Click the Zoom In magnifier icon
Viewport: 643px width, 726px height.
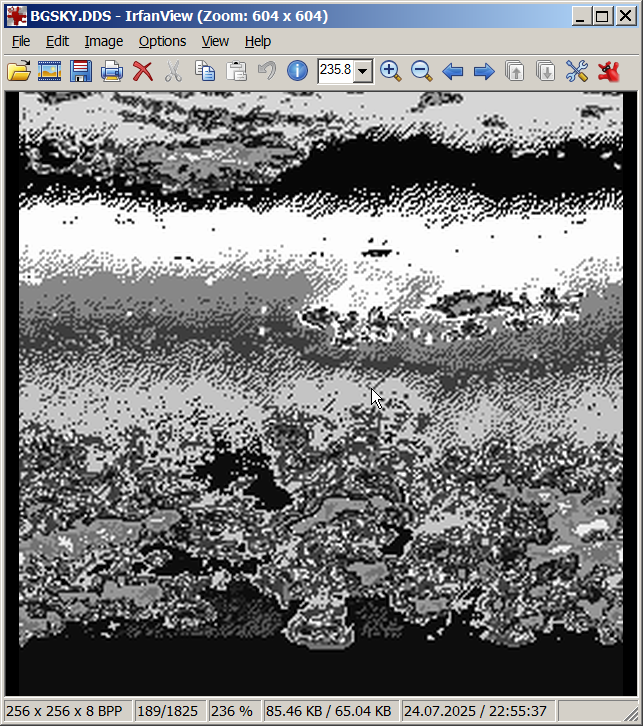[390, 71]
